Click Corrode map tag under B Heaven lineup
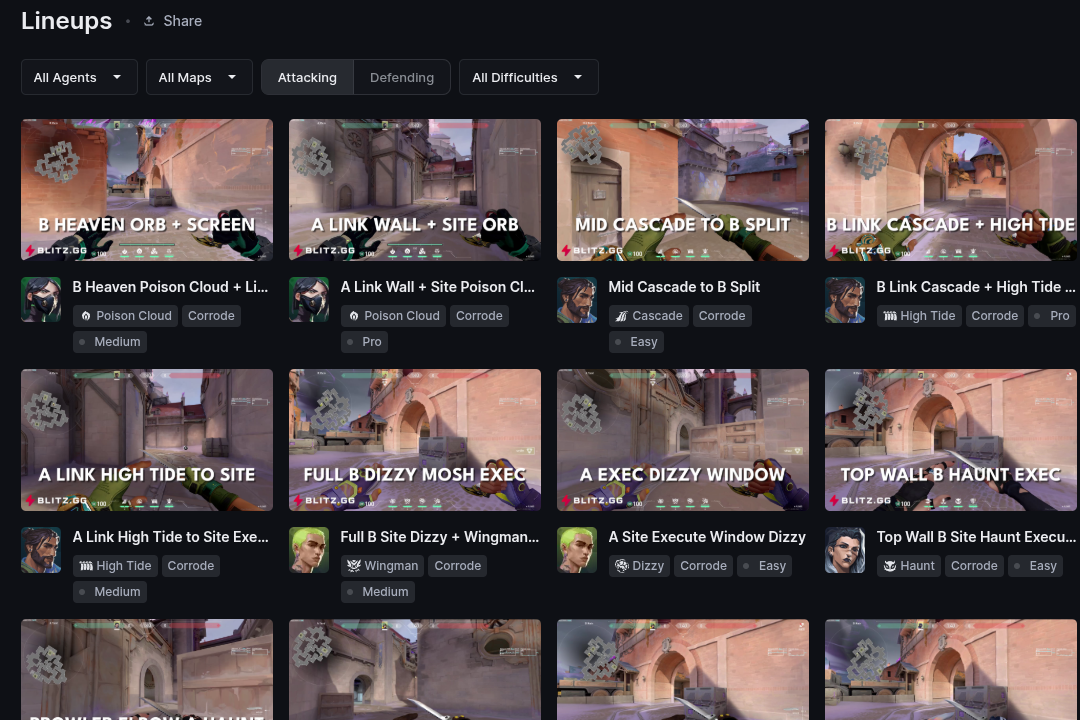 tap(211, 316)
